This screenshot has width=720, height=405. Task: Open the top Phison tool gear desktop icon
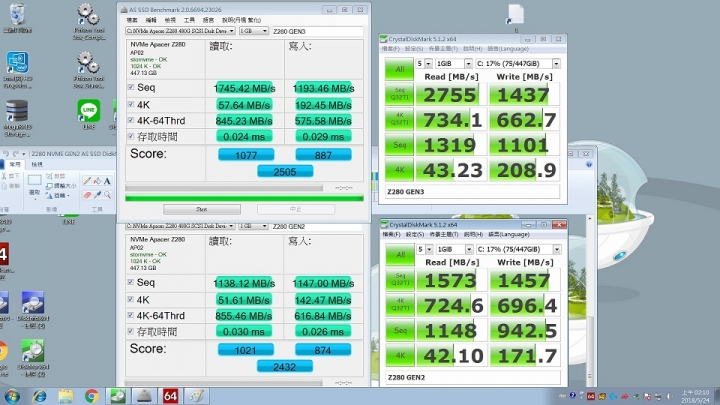[89, 21]
